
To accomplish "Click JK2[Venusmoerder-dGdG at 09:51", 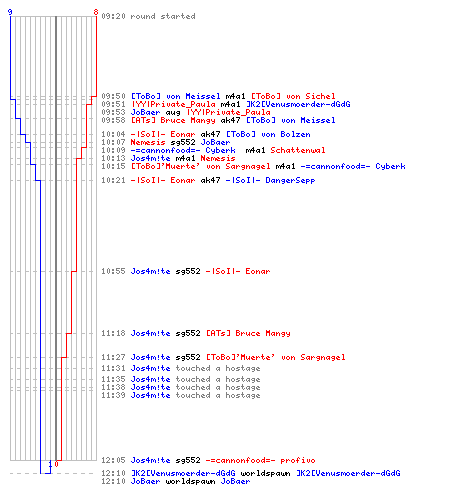I will tap(298, 104).
